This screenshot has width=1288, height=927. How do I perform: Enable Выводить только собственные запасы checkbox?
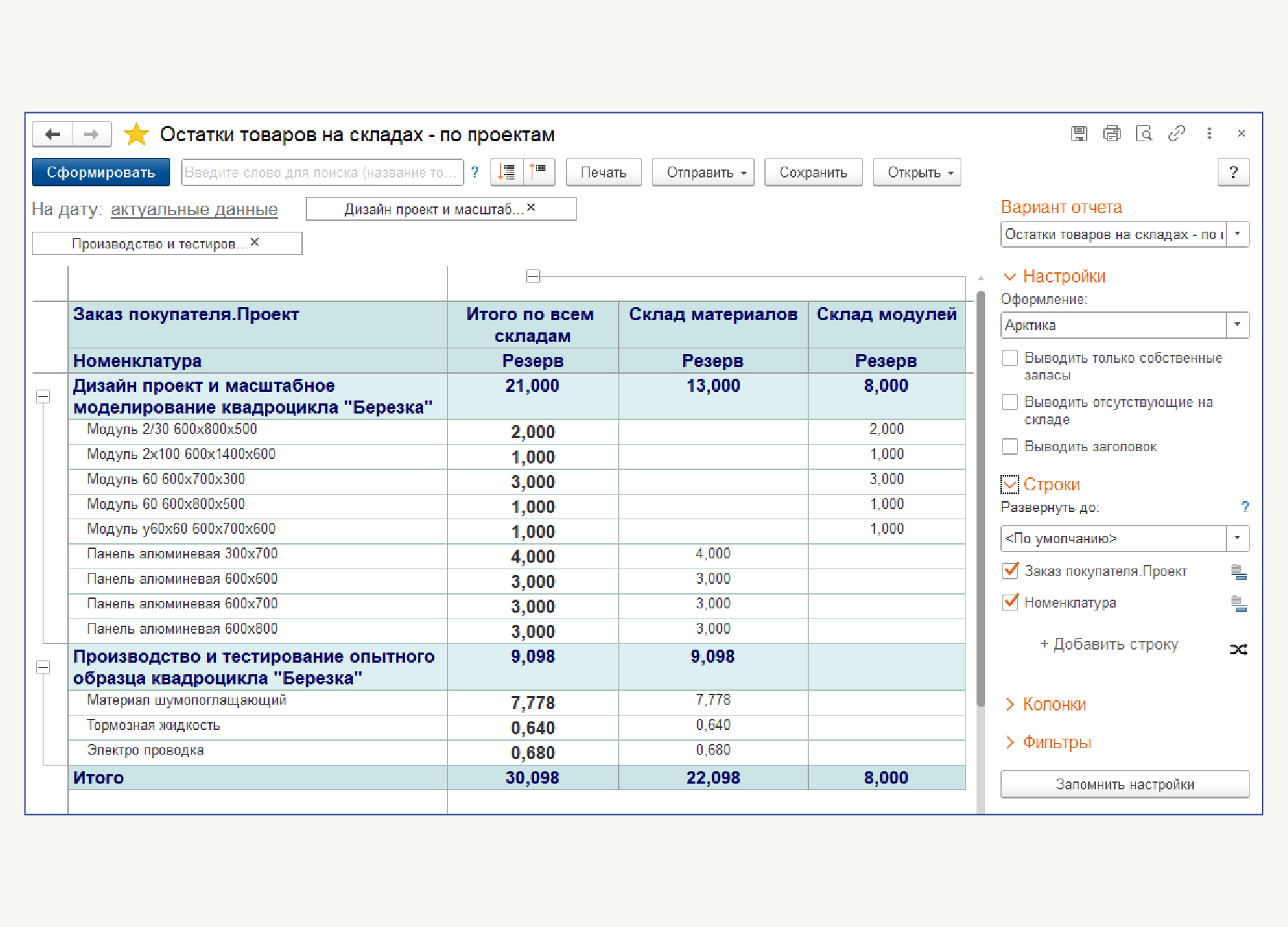pos(1010,358)
